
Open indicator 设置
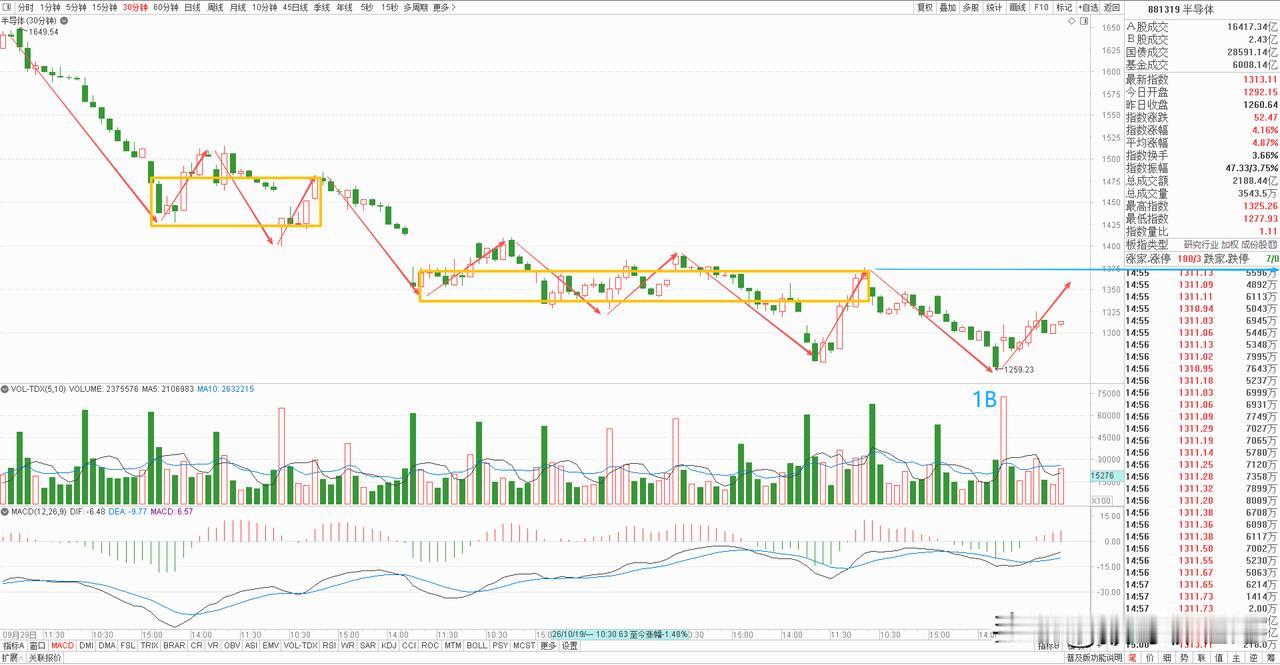(569, 646)
